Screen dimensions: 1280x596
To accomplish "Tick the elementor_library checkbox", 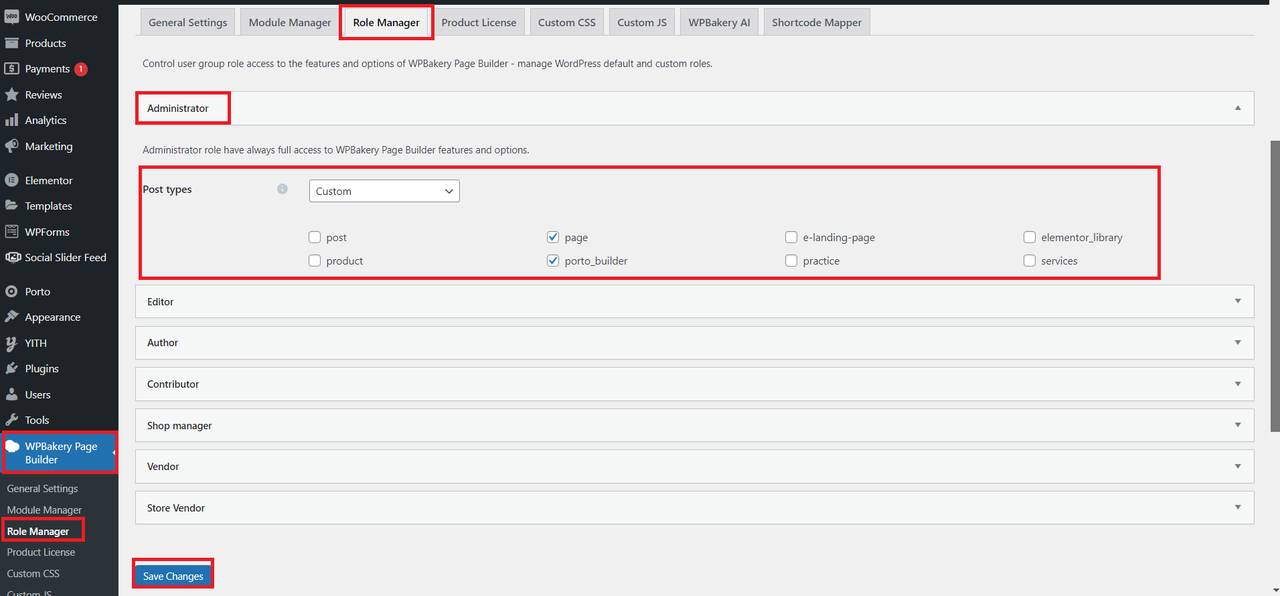I will [x=1030, y=238].
